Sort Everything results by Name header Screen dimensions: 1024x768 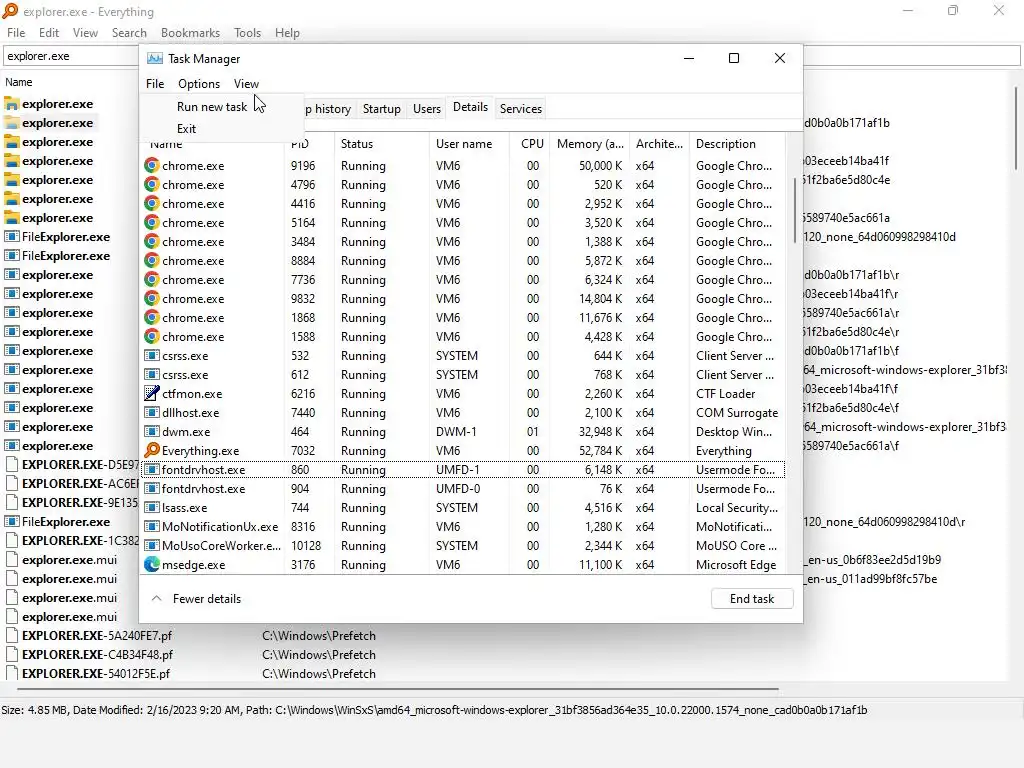point(18,82)
